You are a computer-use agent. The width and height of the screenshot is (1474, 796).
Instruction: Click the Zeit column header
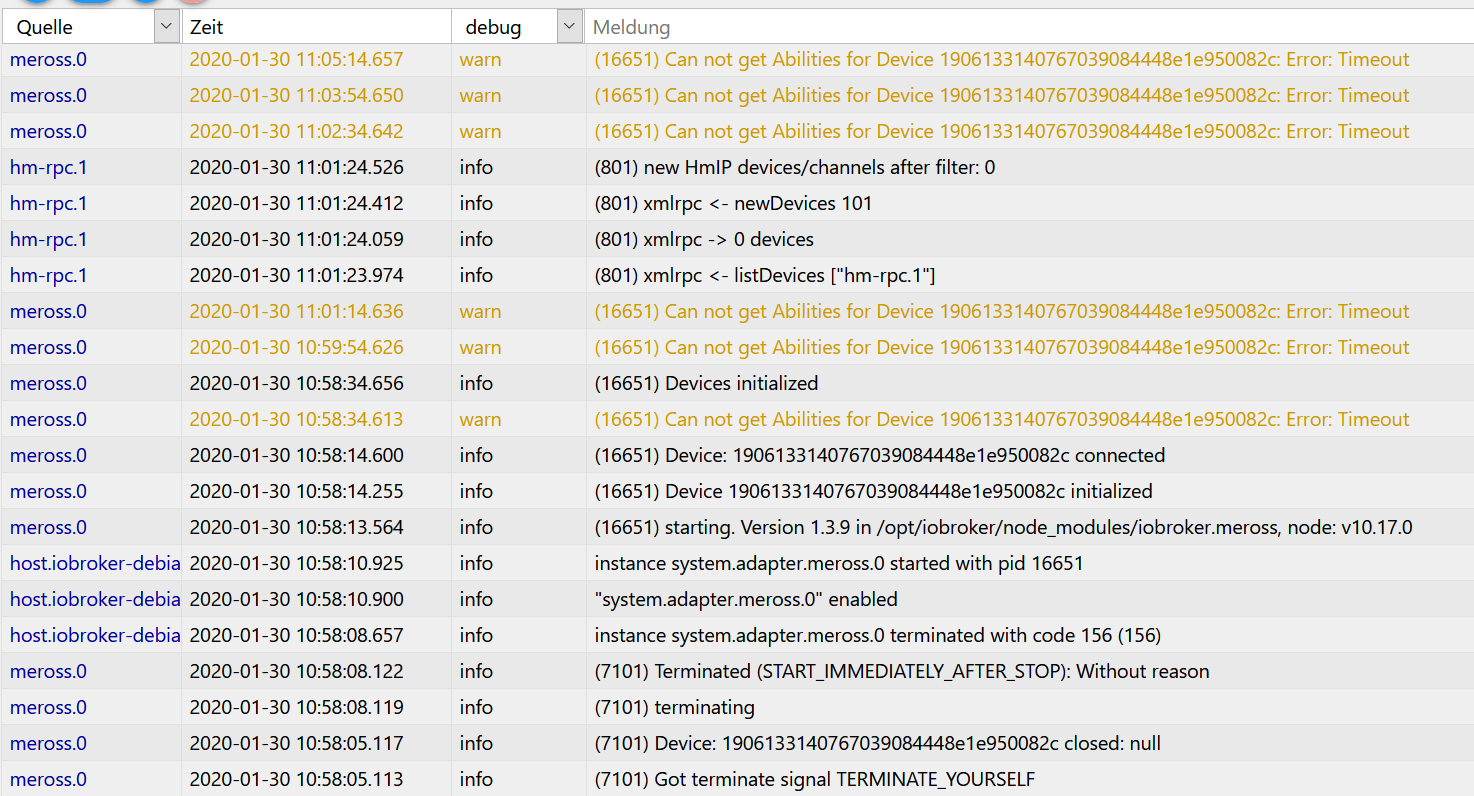pos(206,27)
